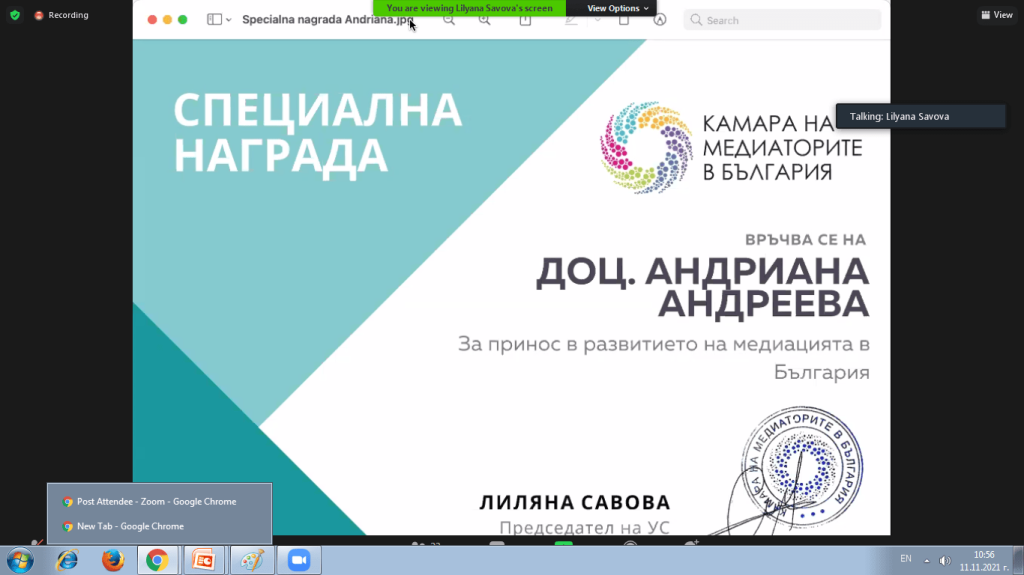Open the Paint taskbar icon
The width and height of the screenshot is (1024, 575).
click(249, 561)
